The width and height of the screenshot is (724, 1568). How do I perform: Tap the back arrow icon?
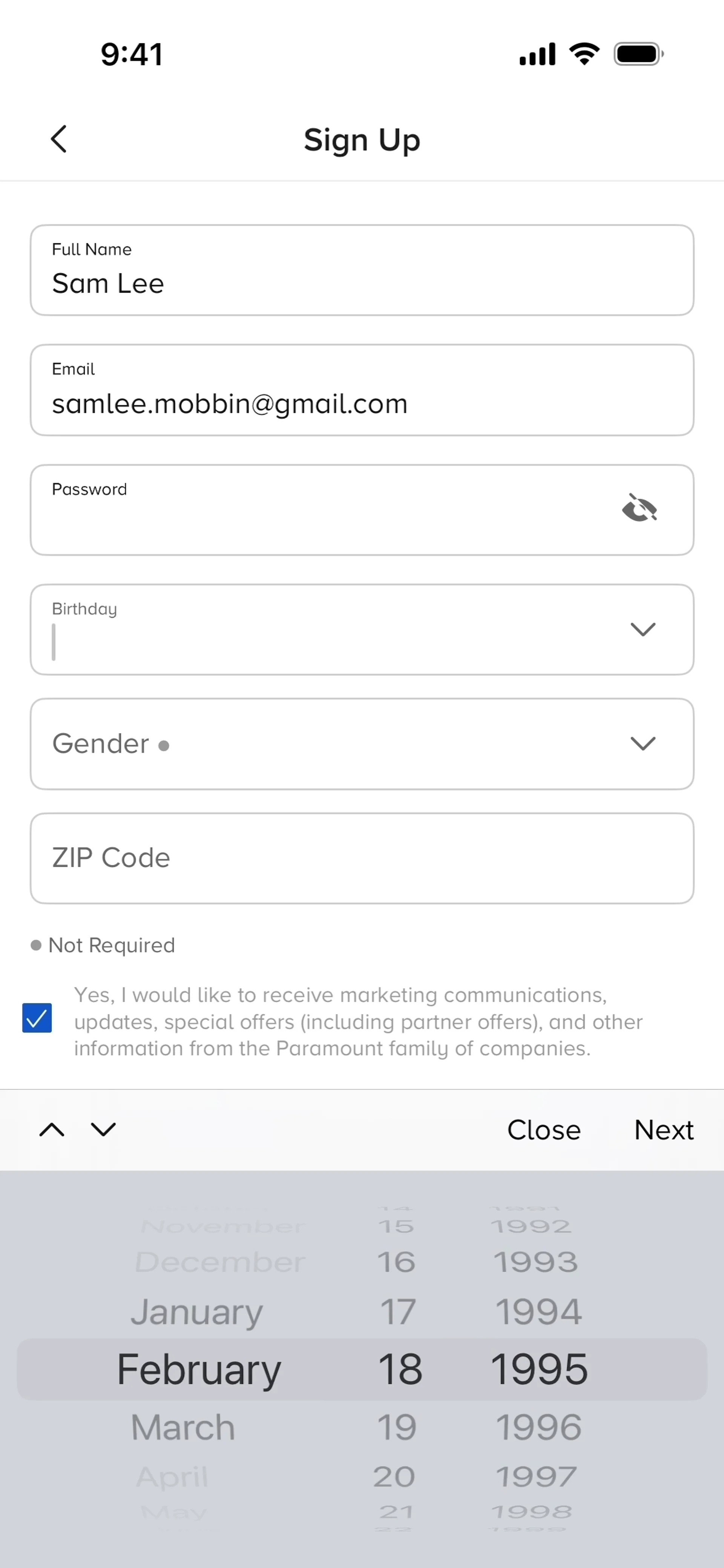(x=58, y=139)
